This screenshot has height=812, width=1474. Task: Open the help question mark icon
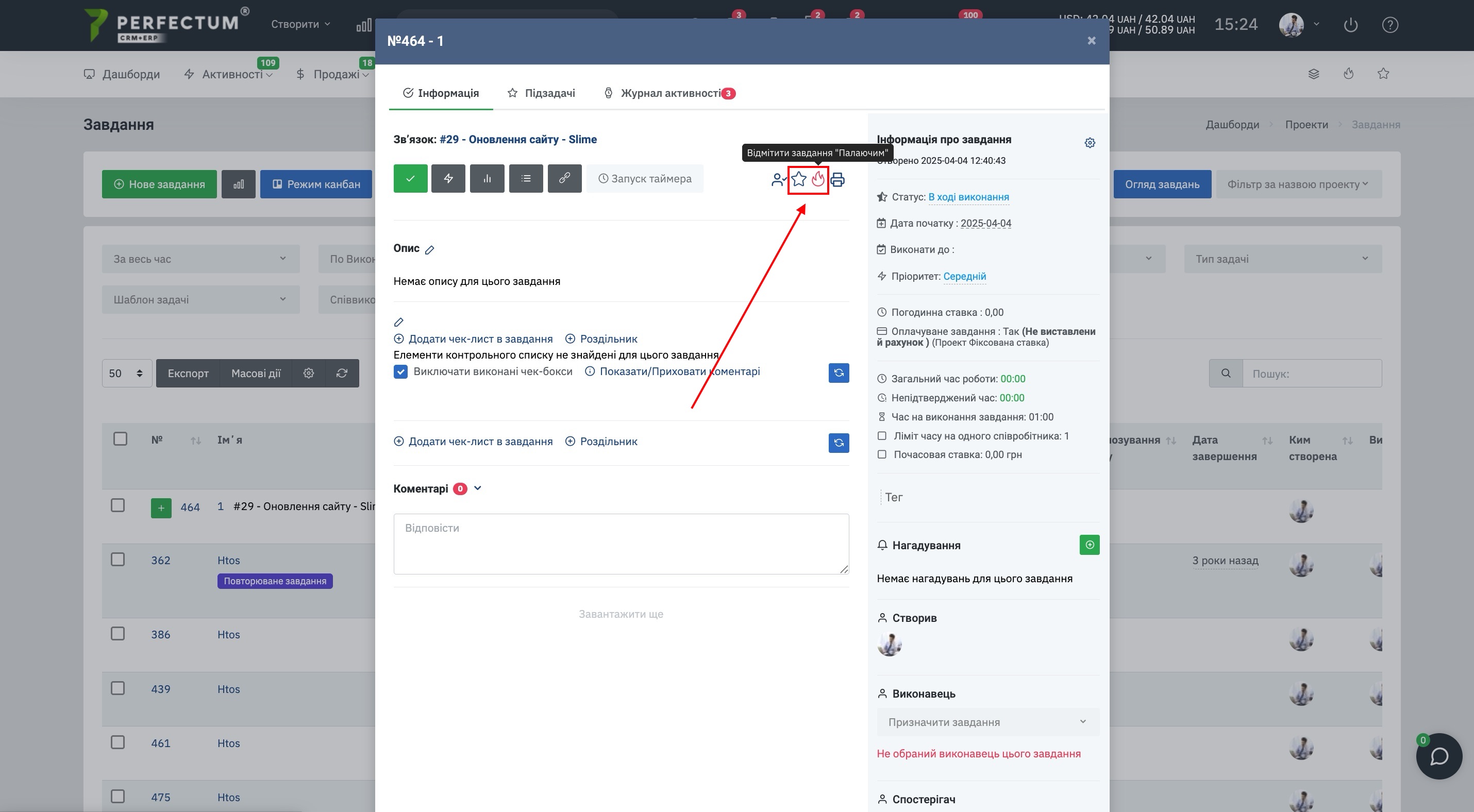click(1390, 25)
